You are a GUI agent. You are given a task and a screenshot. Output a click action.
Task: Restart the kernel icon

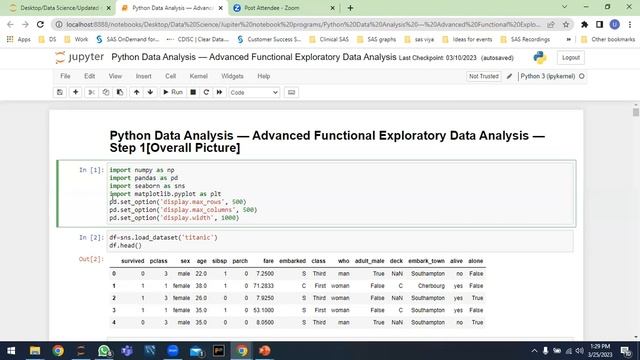click(x=206, y=92)
